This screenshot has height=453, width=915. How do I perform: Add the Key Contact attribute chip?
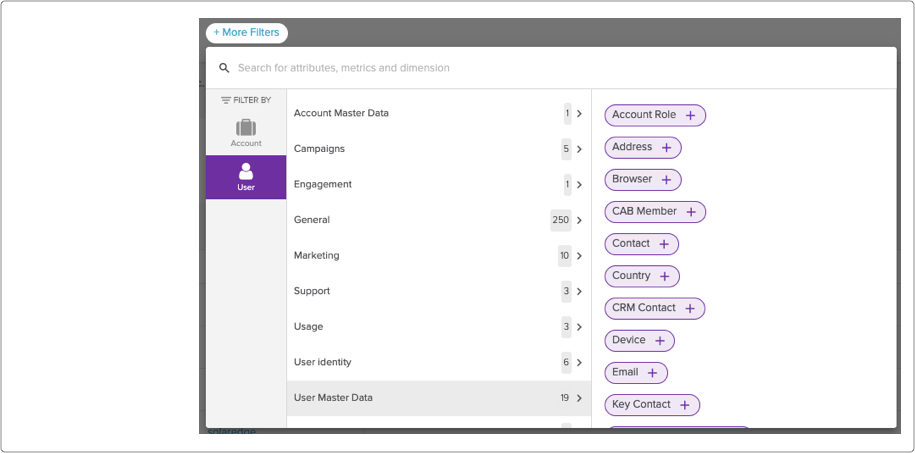point(652,405)
